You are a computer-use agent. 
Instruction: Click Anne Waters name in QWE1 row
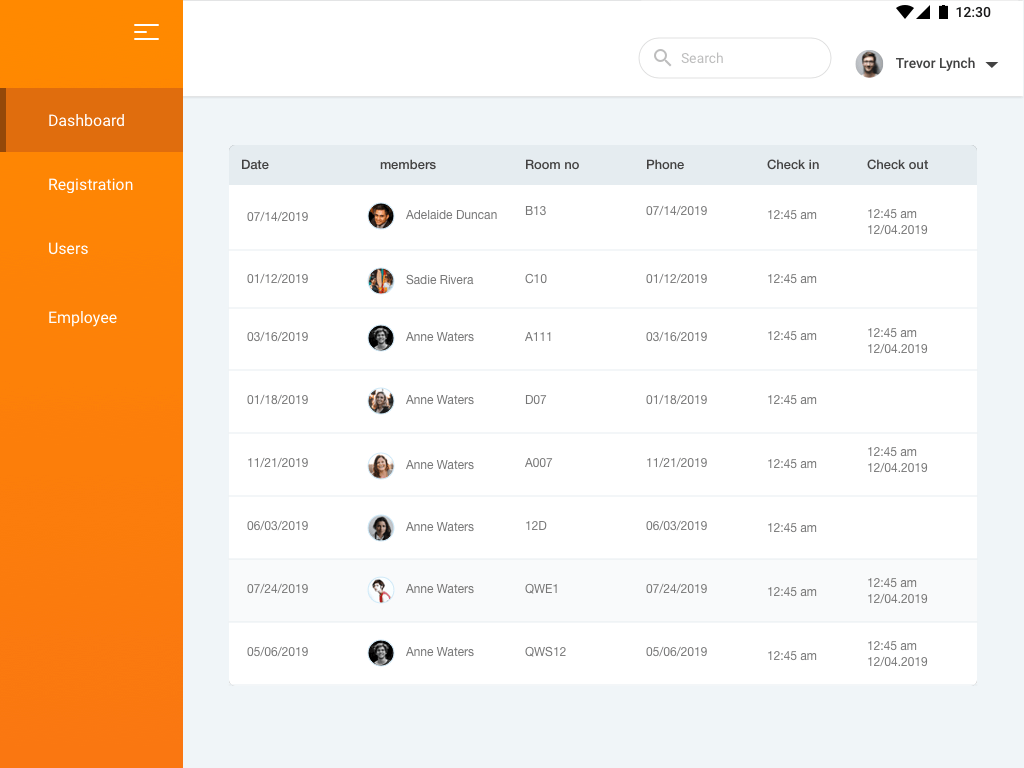point(440,589)
